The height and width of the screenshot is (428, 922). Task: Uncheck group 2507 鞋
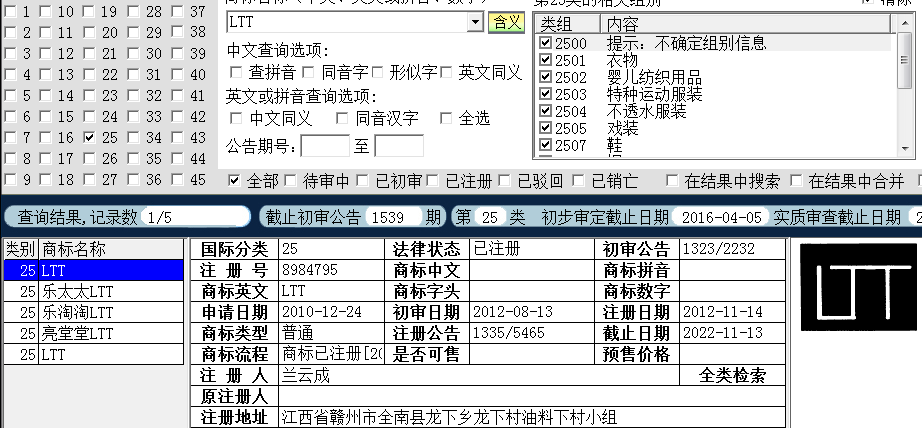[545, 145]
